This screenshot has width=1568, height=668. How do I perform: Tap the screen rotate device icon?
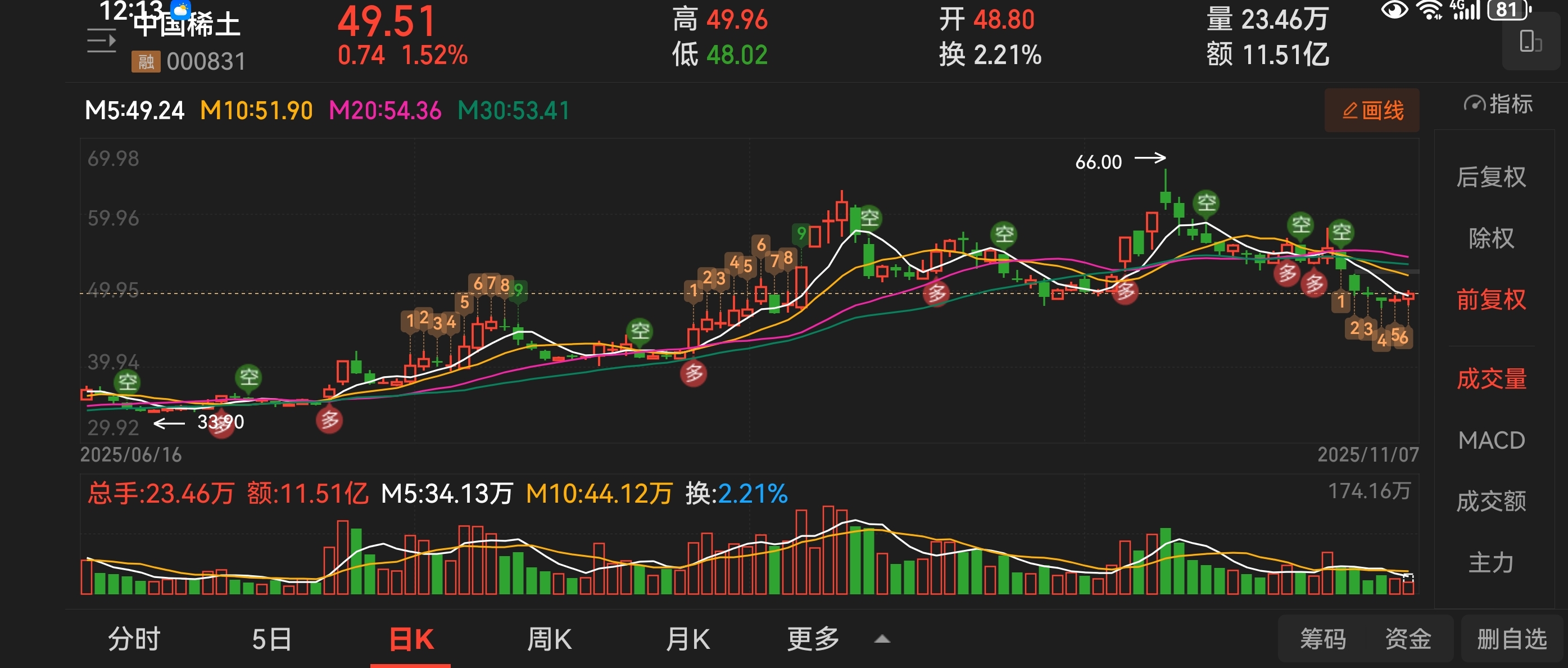click(x=1530, y=42)
